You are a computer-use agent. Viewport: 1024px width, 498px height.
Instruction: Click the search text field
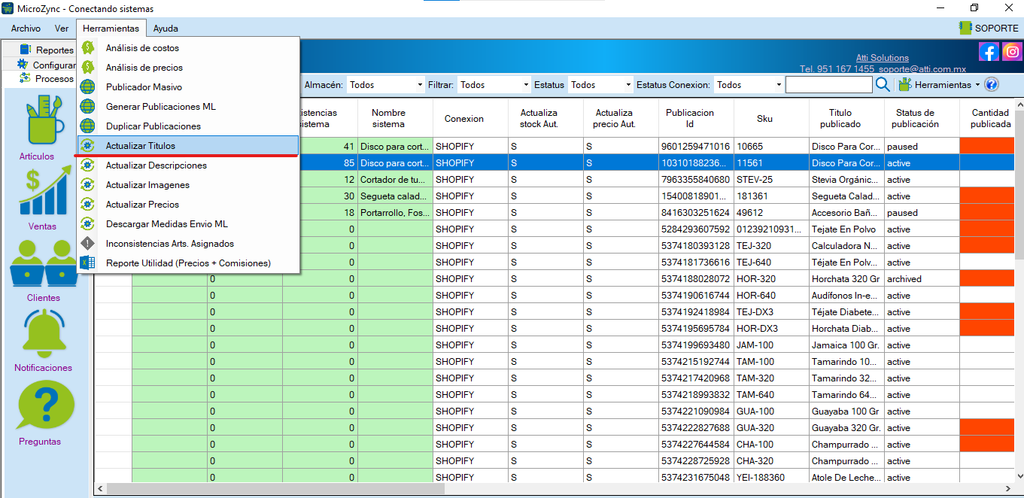[829, 85]
